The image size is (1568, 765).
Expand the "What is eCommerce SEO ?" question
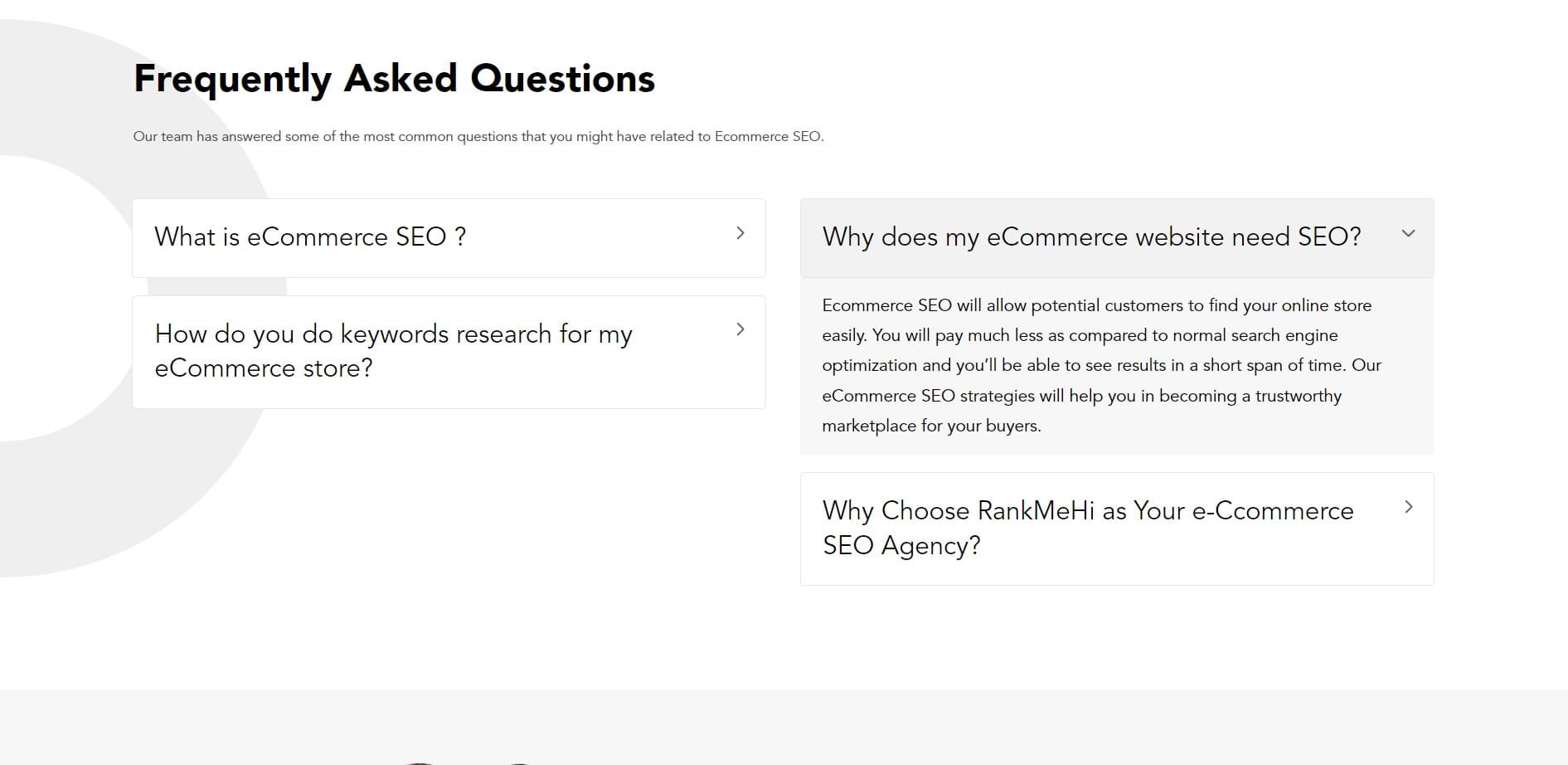pyautogui.click(x=449, y=237)
